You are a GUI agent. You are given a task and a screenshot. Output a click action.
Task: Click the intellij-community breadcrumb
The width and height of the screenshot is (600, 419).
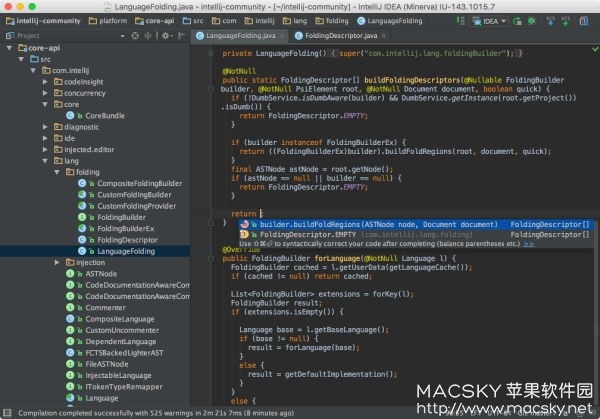[43, 21]
